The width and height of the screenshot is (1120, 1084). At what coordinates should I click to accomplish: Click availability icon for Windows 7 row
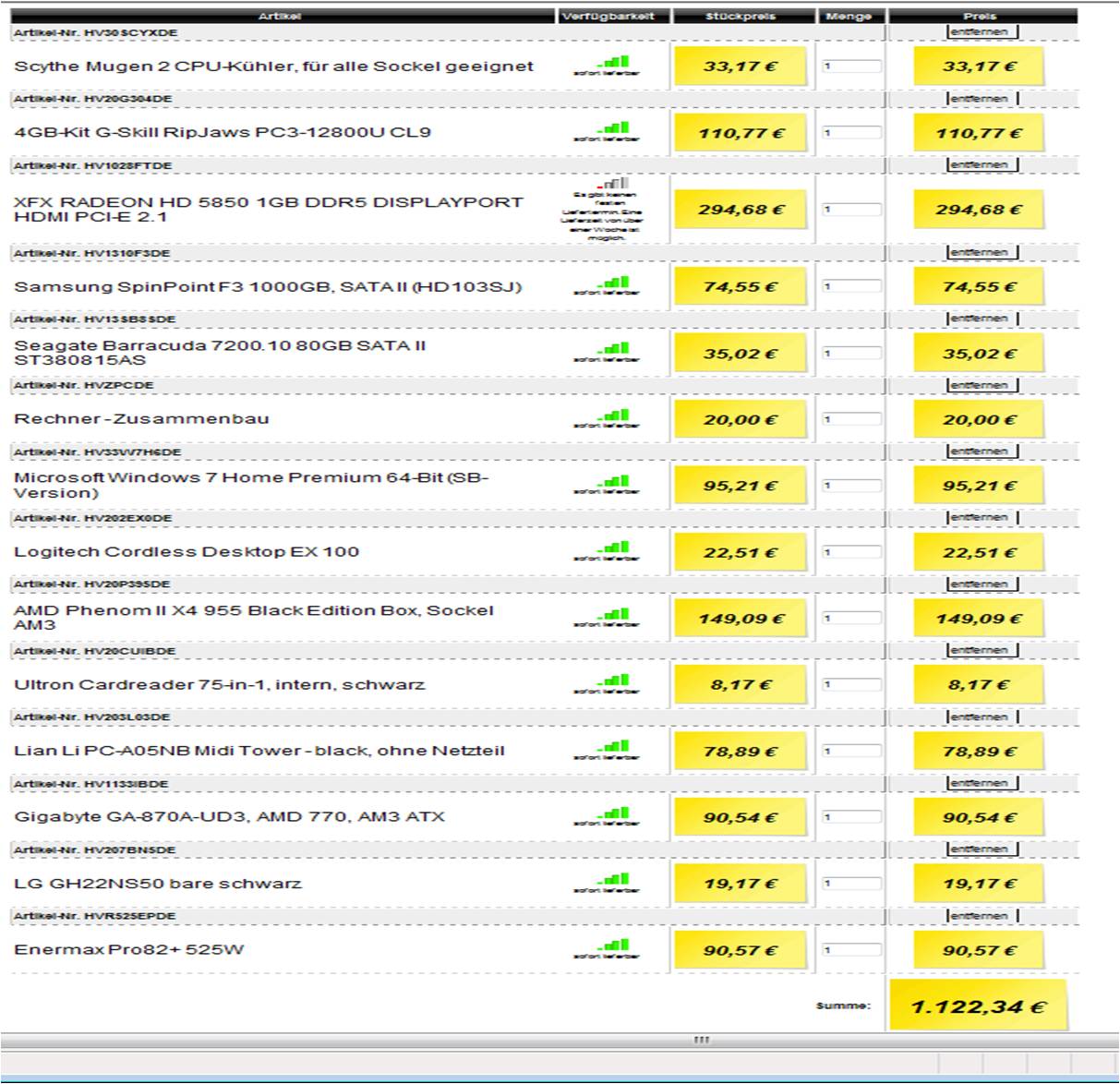coord(613,481)
